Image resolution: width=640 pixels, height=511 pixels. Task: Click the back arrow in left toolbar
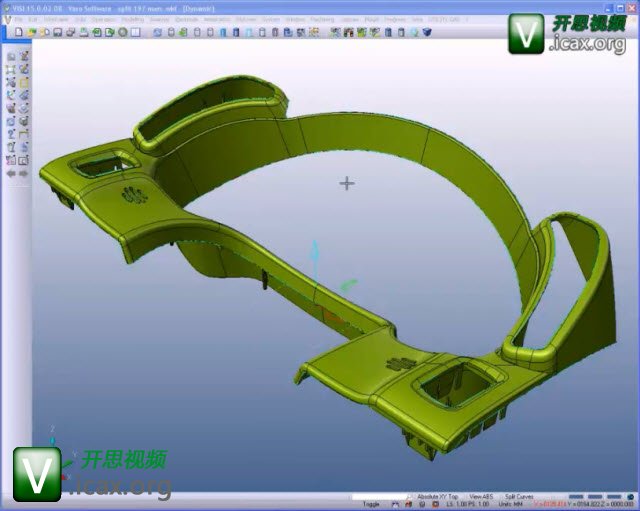[x=11, y=173]
